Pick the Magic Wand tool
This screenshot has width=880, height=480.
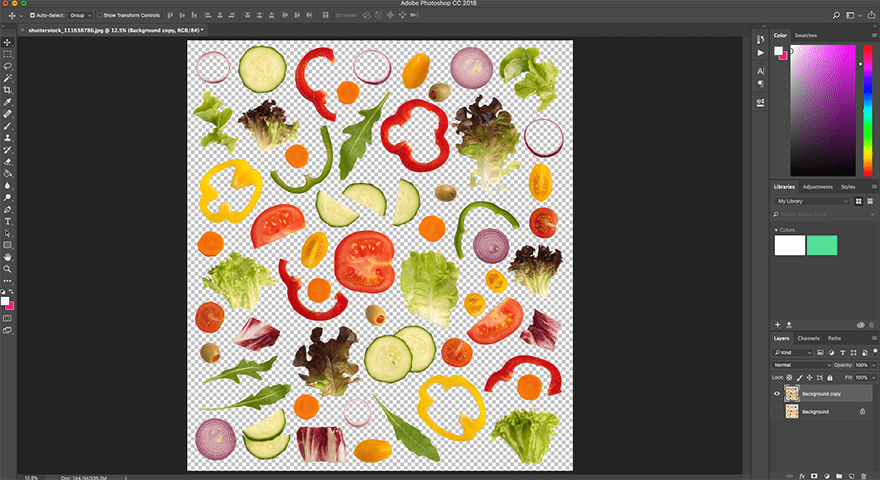(x=8, y=77)
